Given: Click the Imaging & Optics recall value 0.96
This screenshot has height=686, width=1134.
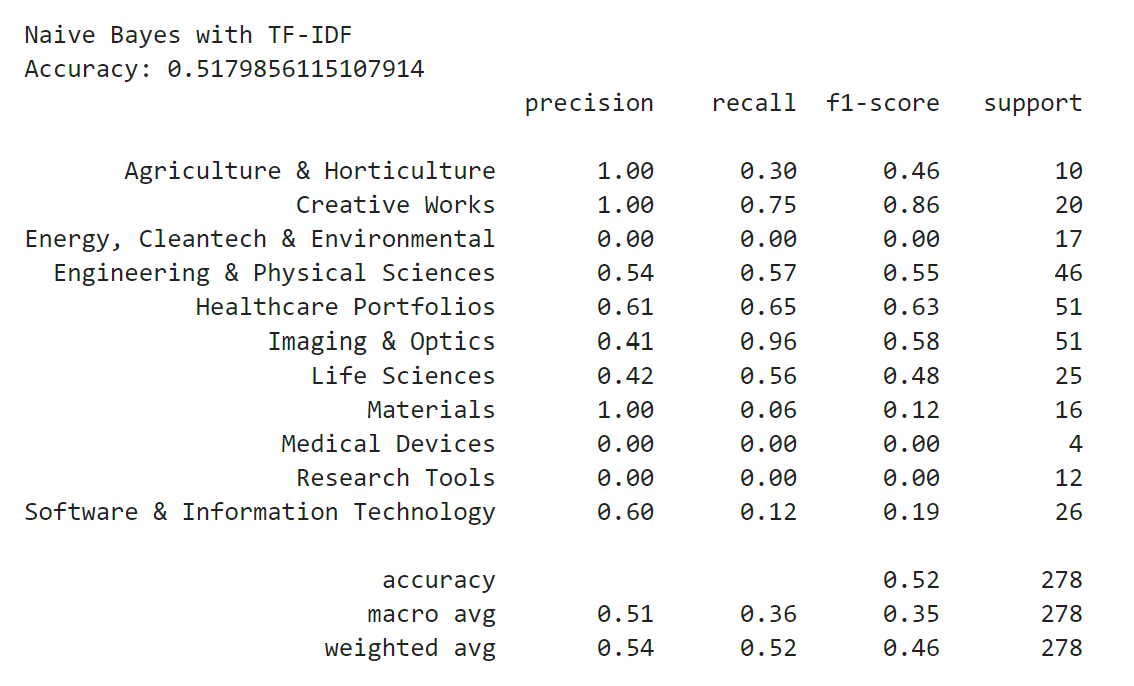Looking at the screenshot, I should [768, 342].
